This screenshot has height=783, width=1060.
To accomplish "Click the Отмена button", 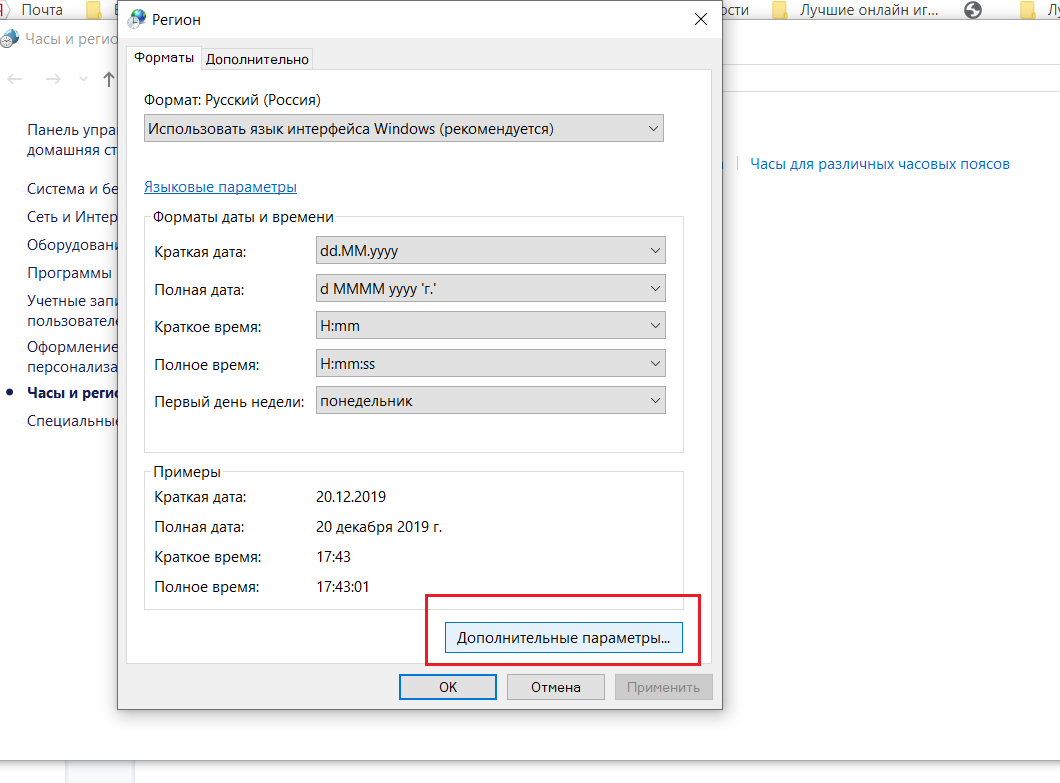I will (x=556, y=687).
